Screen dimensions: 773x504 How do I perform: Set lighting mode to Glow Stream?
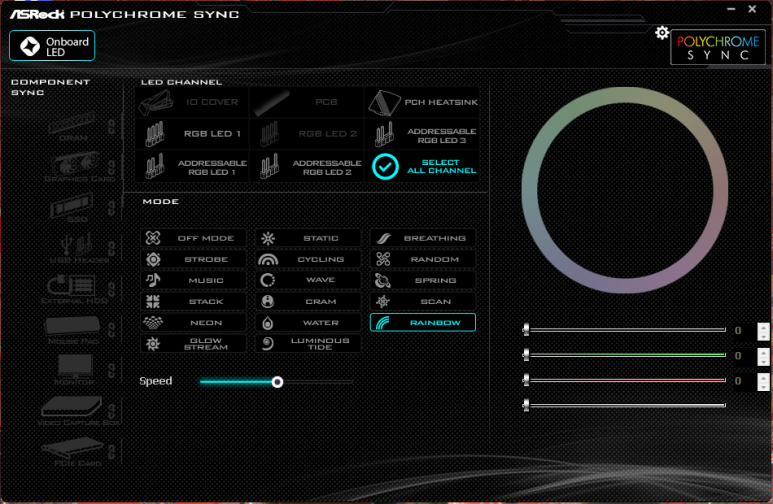pyautogui.click(x=193, y=344)
